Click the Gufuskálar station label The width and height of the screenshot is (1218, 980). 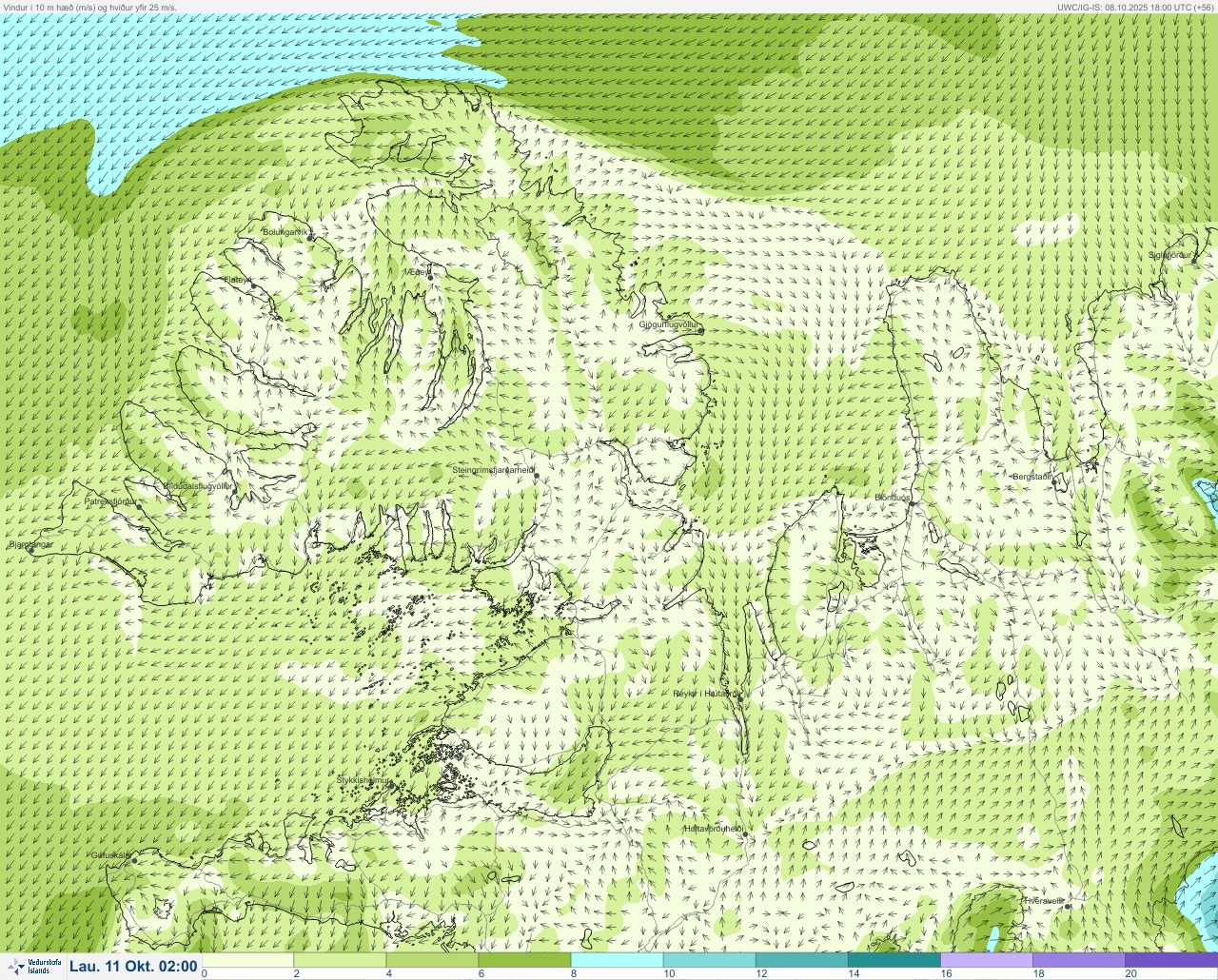(110, 855)
